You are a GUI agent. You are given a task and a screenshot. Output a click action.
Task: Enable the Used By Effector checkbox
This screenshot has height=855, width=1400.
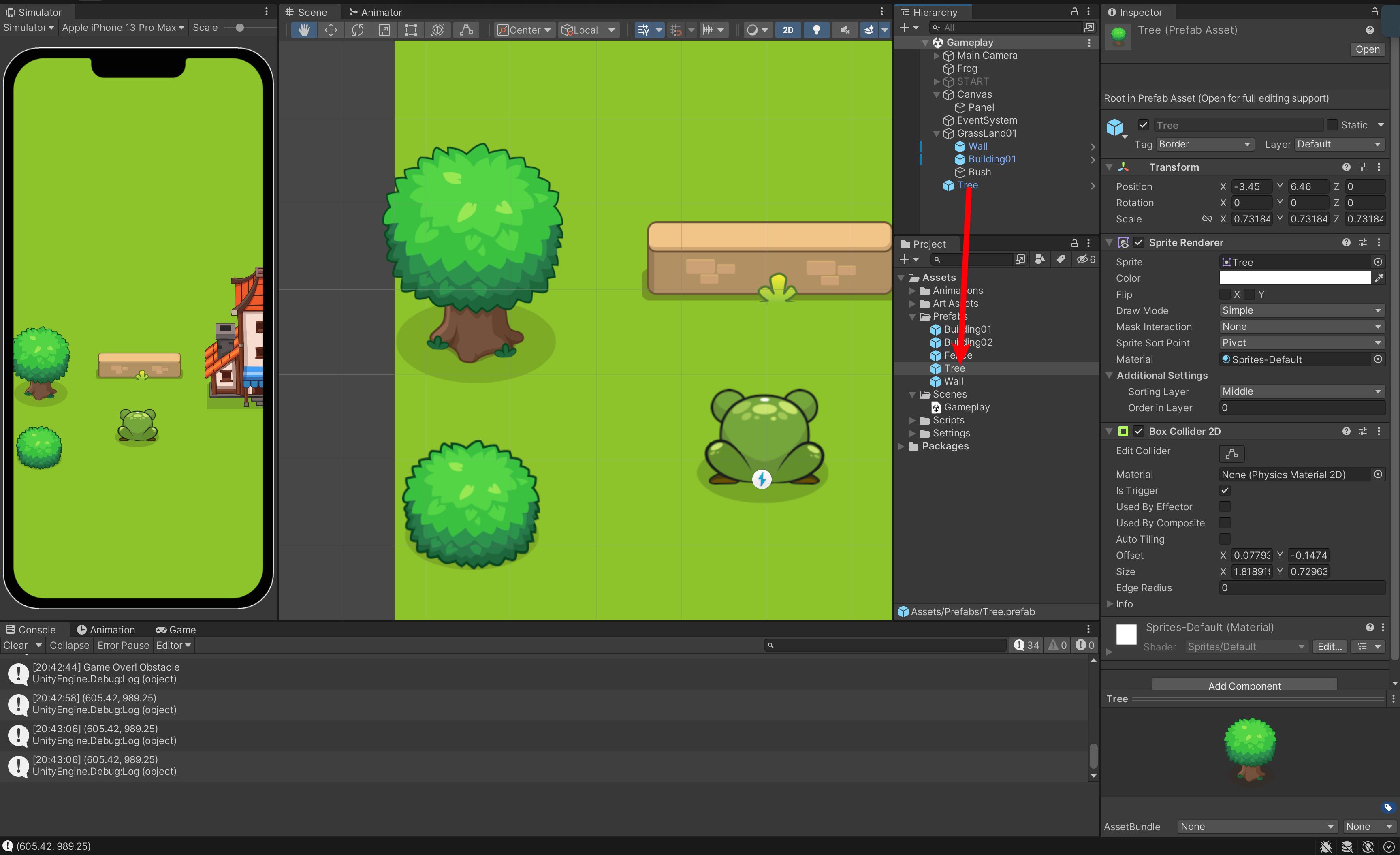click(x=1225, y=507)
